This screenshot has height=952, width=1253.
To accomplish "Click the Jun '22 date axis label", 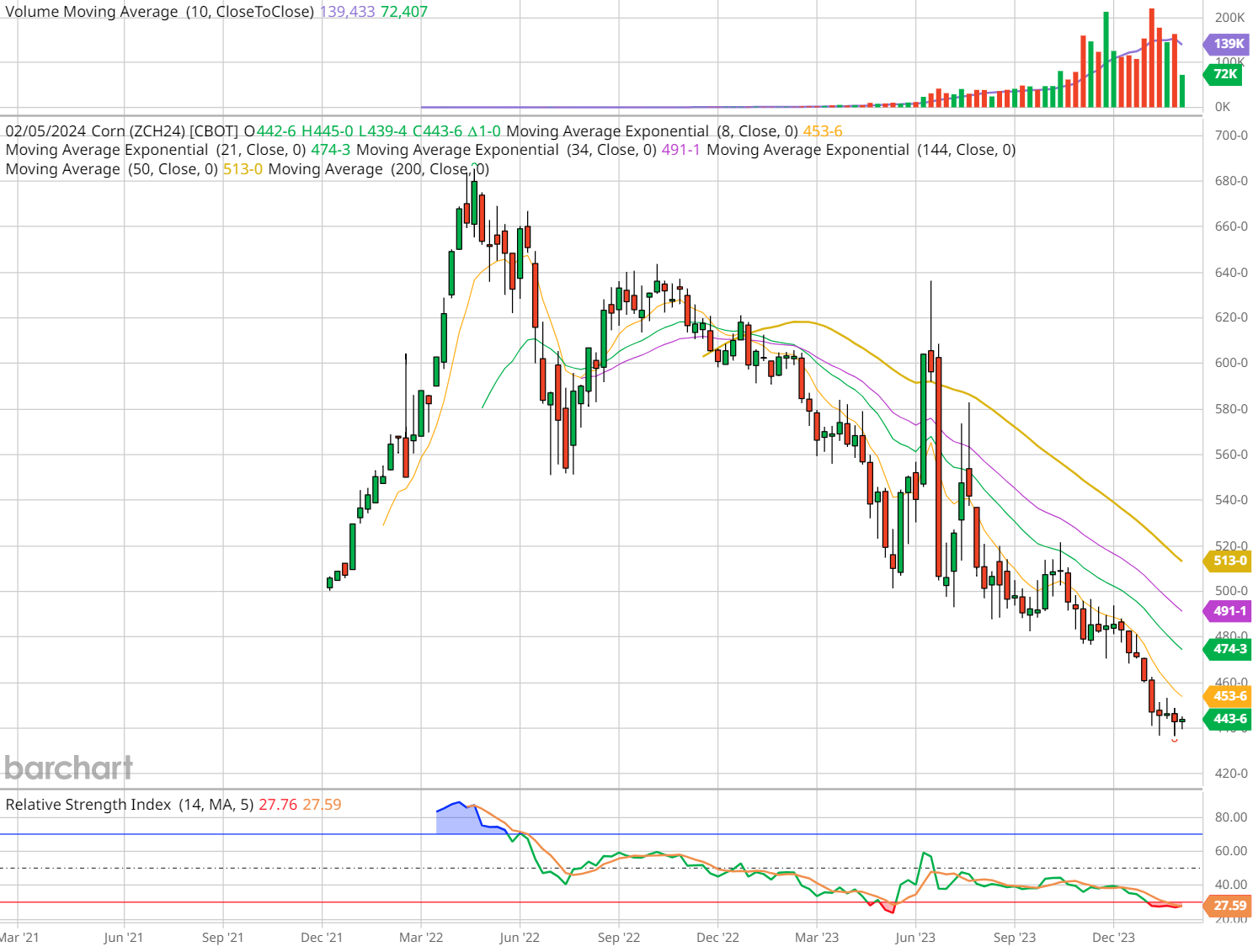I will 520,938.
